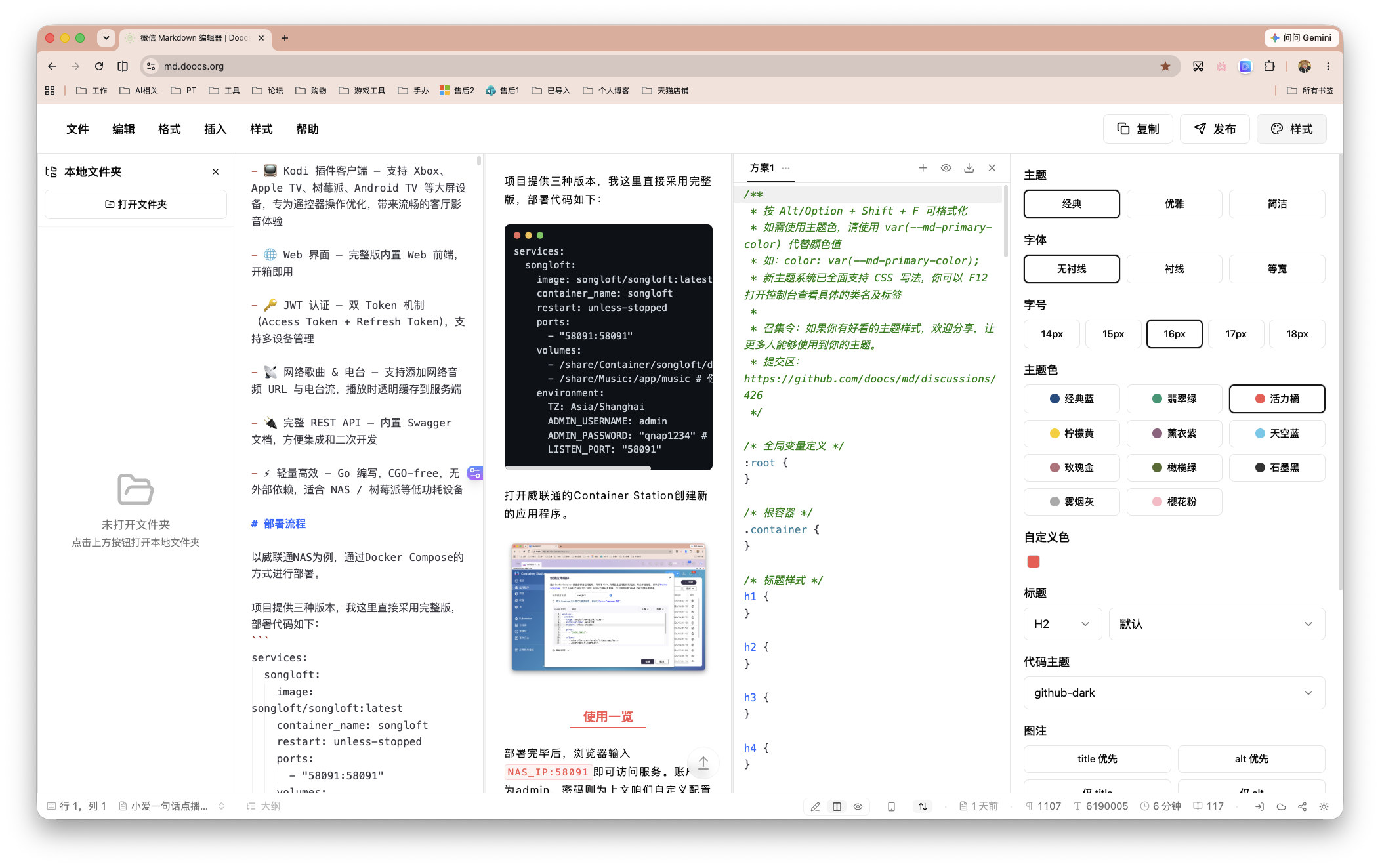Open the 帮助 menu

click(307, 129)
